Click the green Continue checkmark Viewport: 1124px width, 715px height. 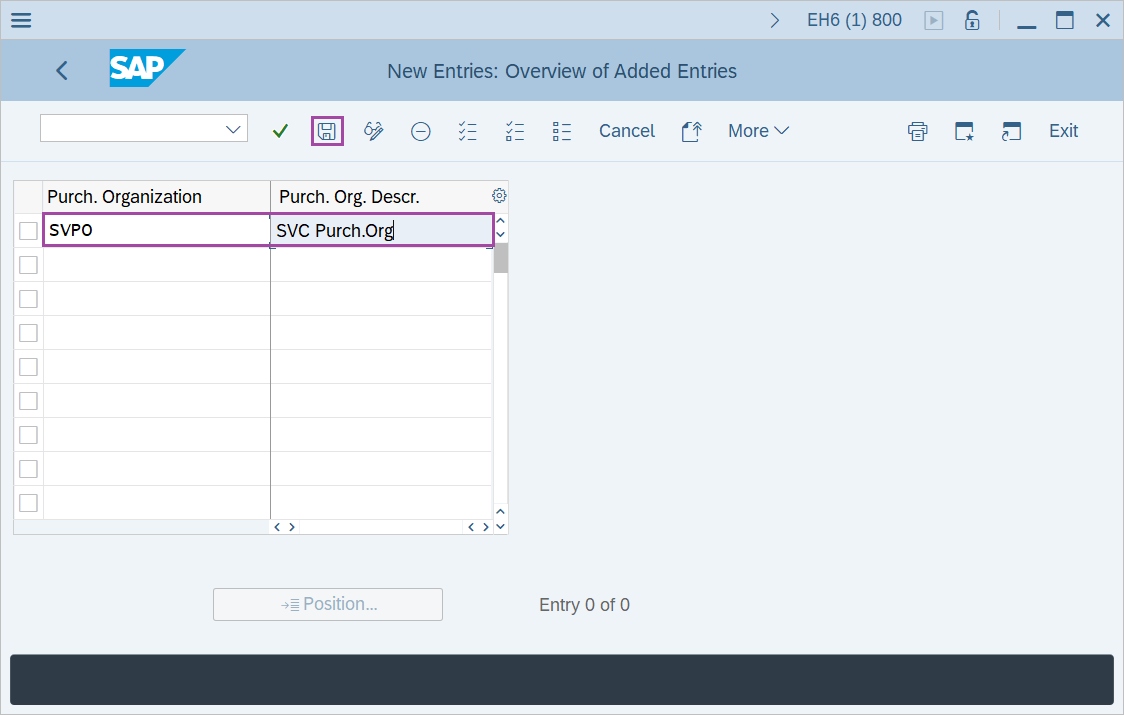280,131
